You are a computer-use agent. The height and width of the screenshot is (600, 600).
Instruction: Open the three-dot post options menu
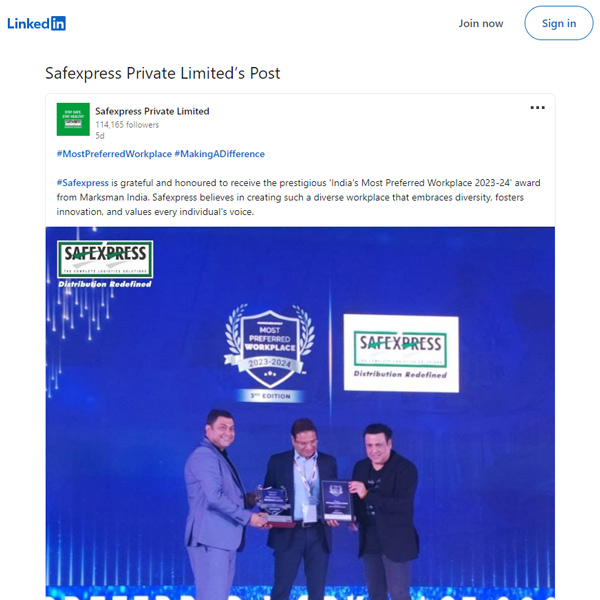(537, 108)
